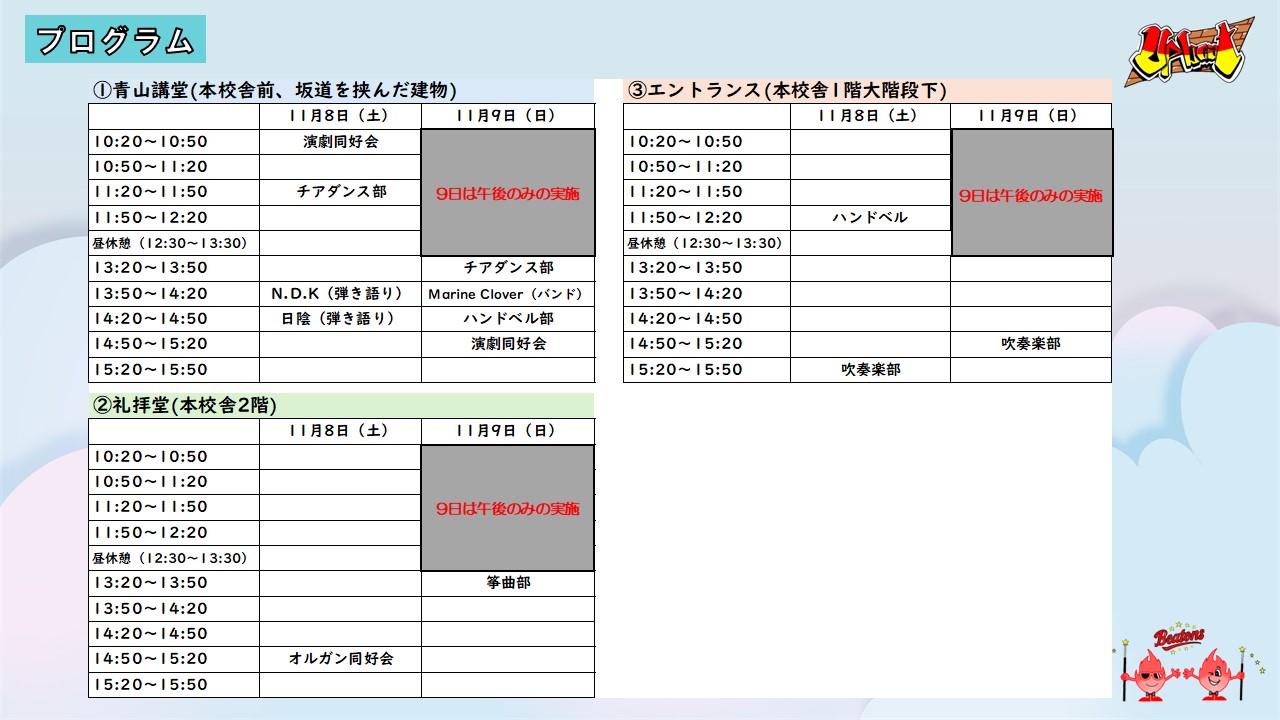Click 演劇同好会 in the 10:20～10:50 row
Viewport: 1280px width, 720px height.
point(341,142)
